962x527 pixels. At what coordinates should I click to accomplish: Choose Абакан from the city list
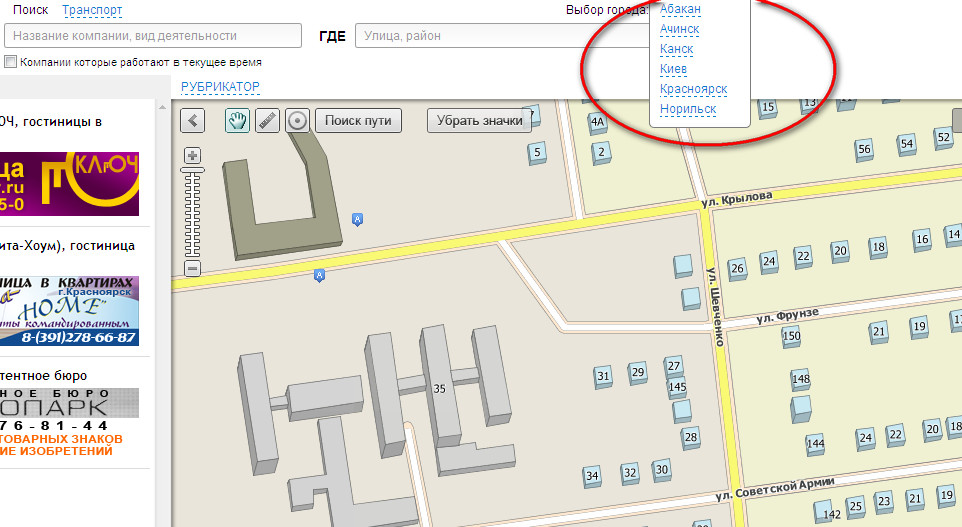(680, 9)
